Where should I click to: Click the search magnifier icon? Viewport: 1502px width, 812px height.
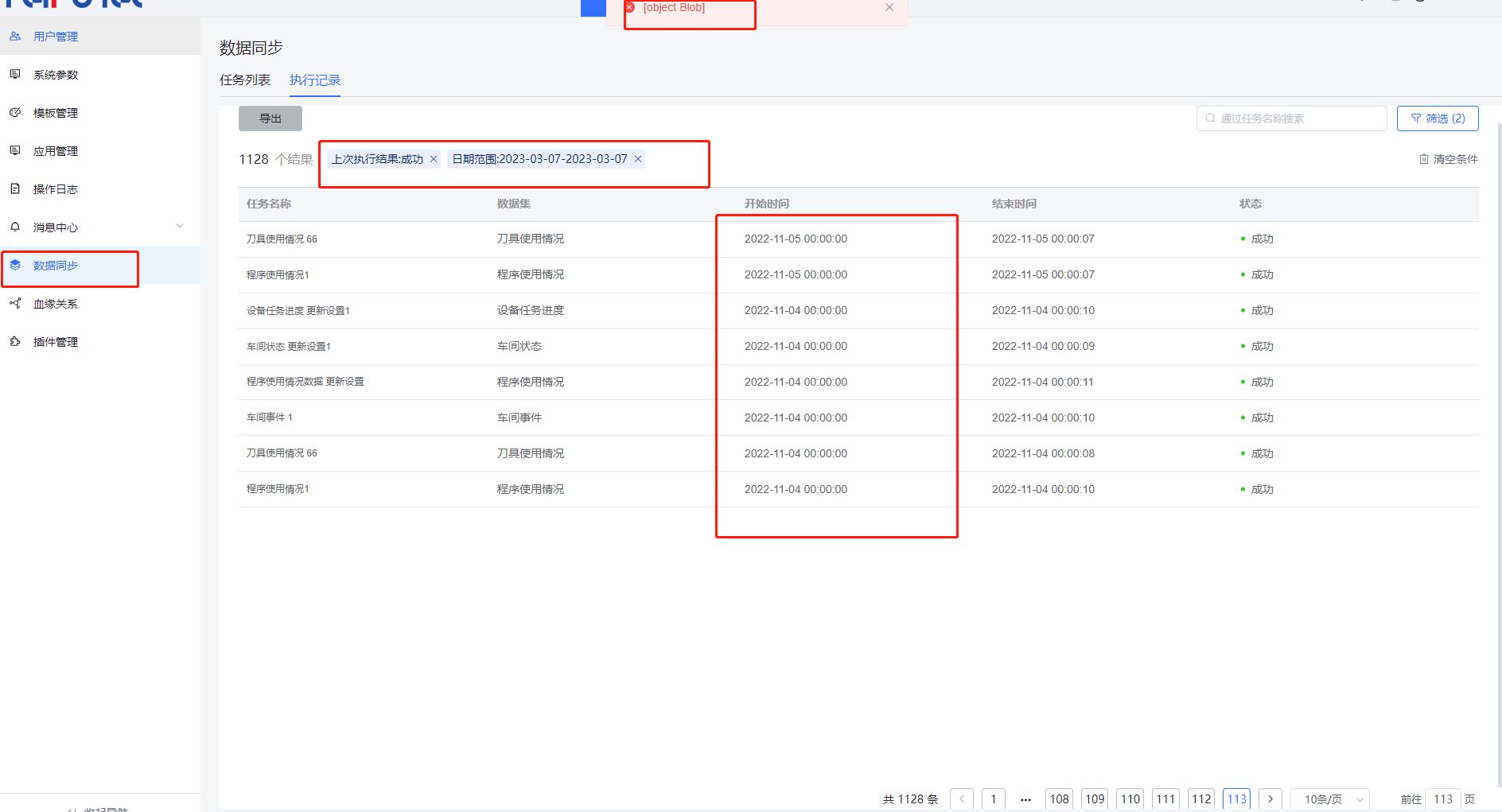click(1210, 118)
